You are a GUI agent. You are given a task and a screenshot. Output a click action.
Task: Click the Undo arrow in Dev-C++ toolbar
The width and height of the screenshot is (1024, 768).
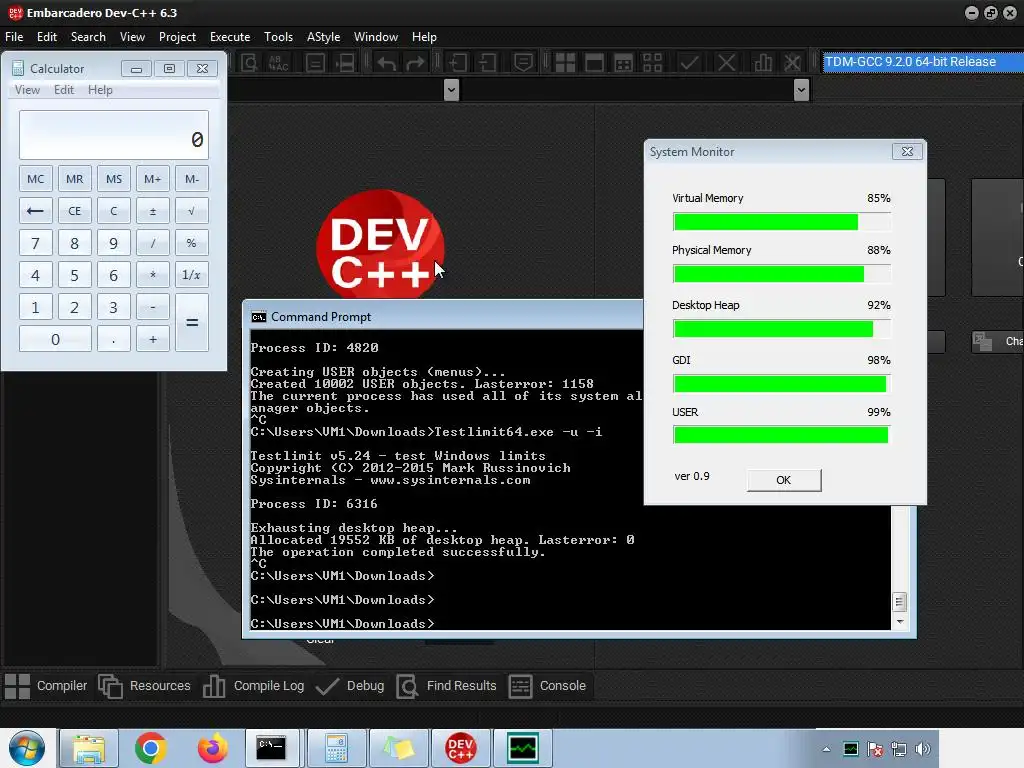[387, 63]
